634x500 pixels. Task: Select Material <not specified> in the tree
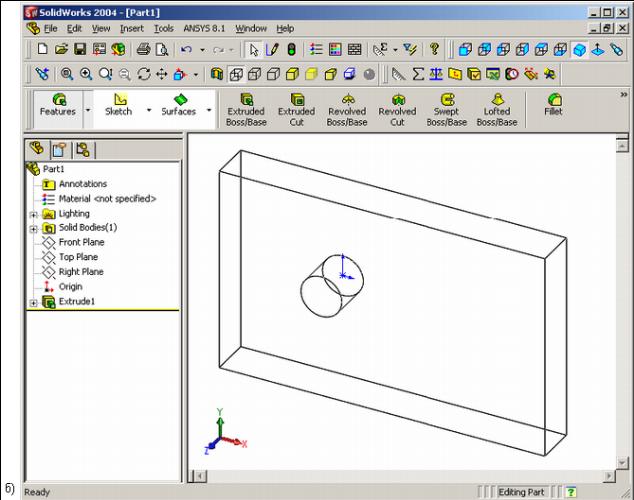pyautogui.click(x=107, y=198)
